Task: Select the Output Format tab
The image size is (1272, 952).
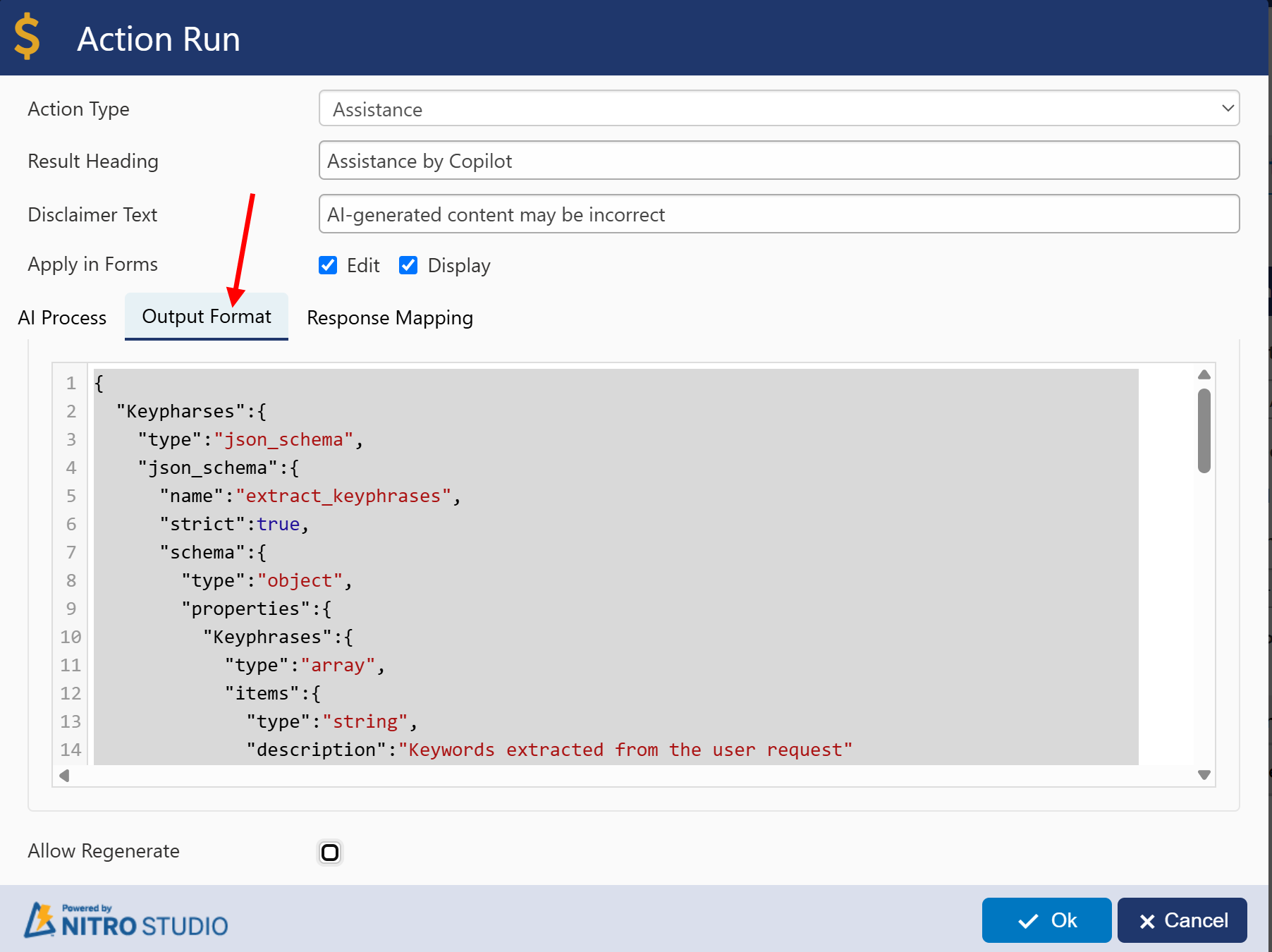Action: pyautogui.click(x=206, y=317)
